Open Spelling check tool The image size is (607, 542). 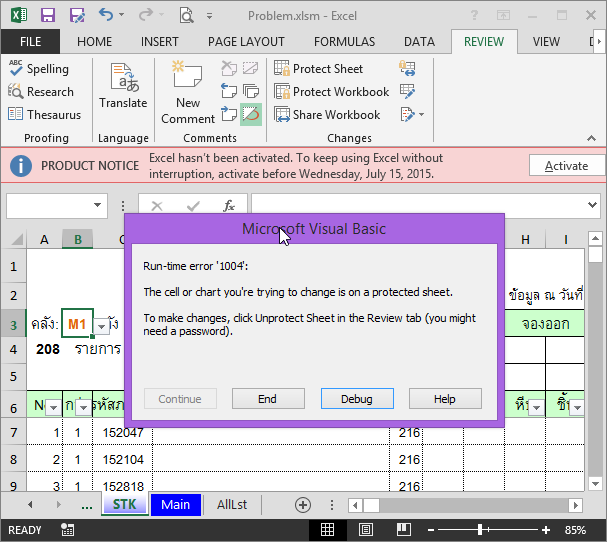39,69
